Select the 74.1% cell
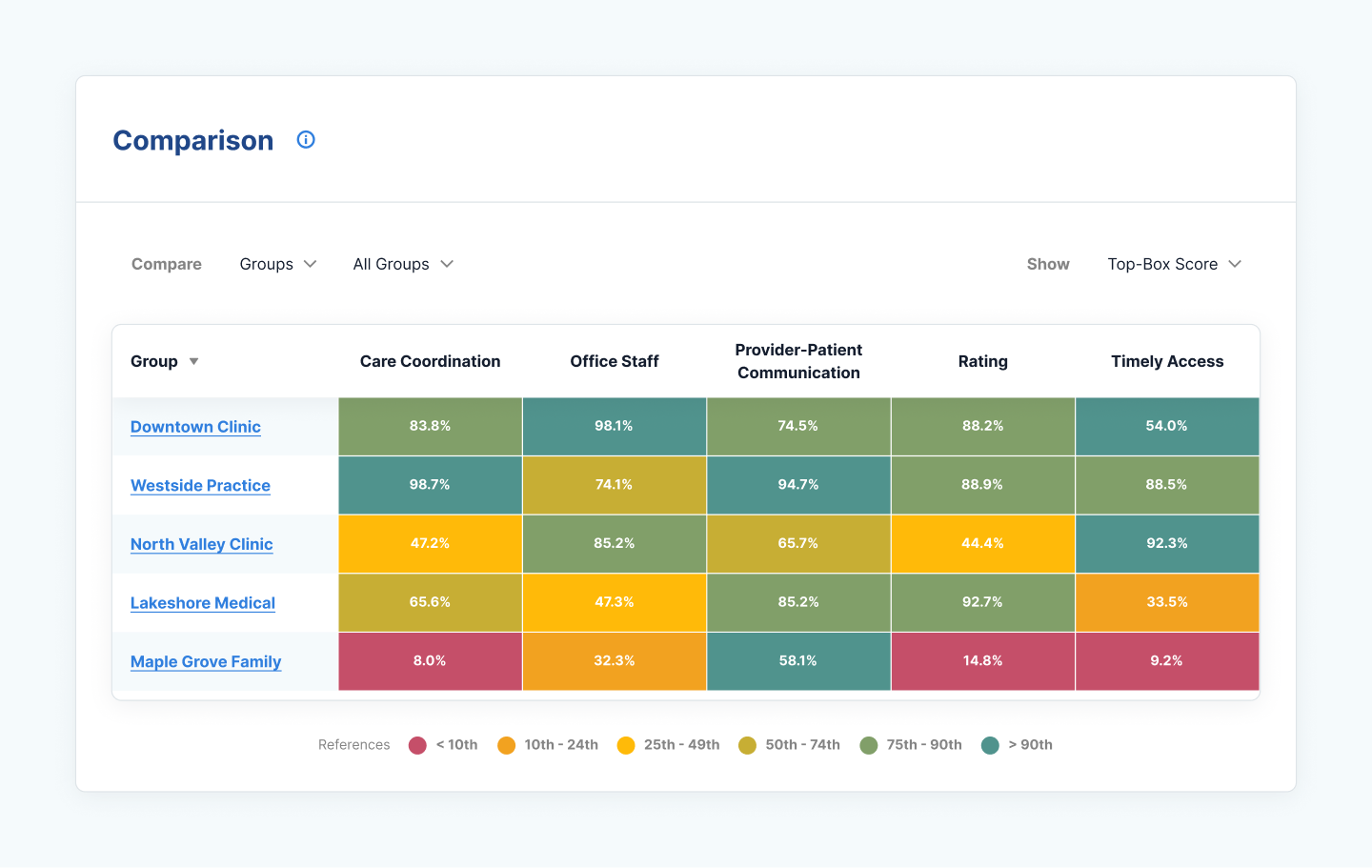1372x868 pixels. pyautogui.click(x=615, y=485)
